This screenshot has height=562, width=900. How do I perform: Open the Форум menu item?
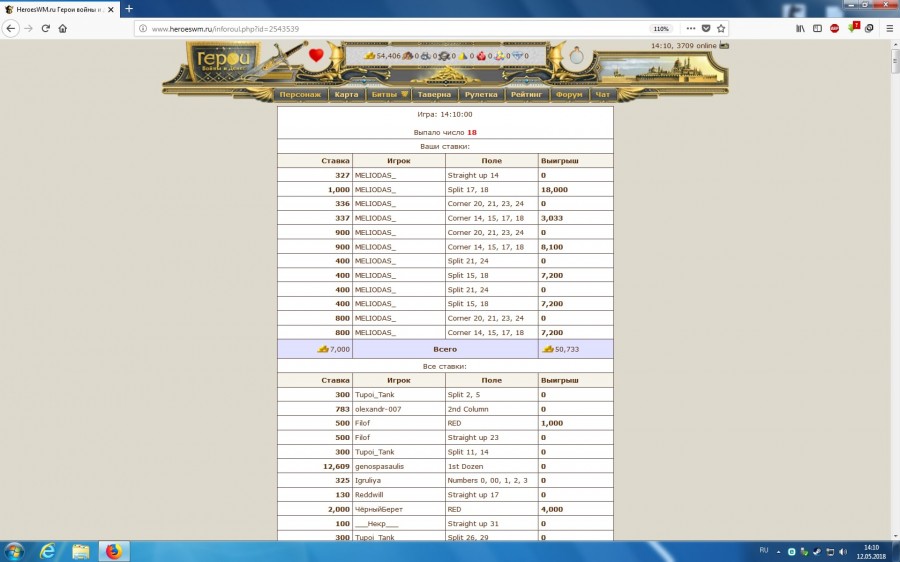click(x=569, y=95)
